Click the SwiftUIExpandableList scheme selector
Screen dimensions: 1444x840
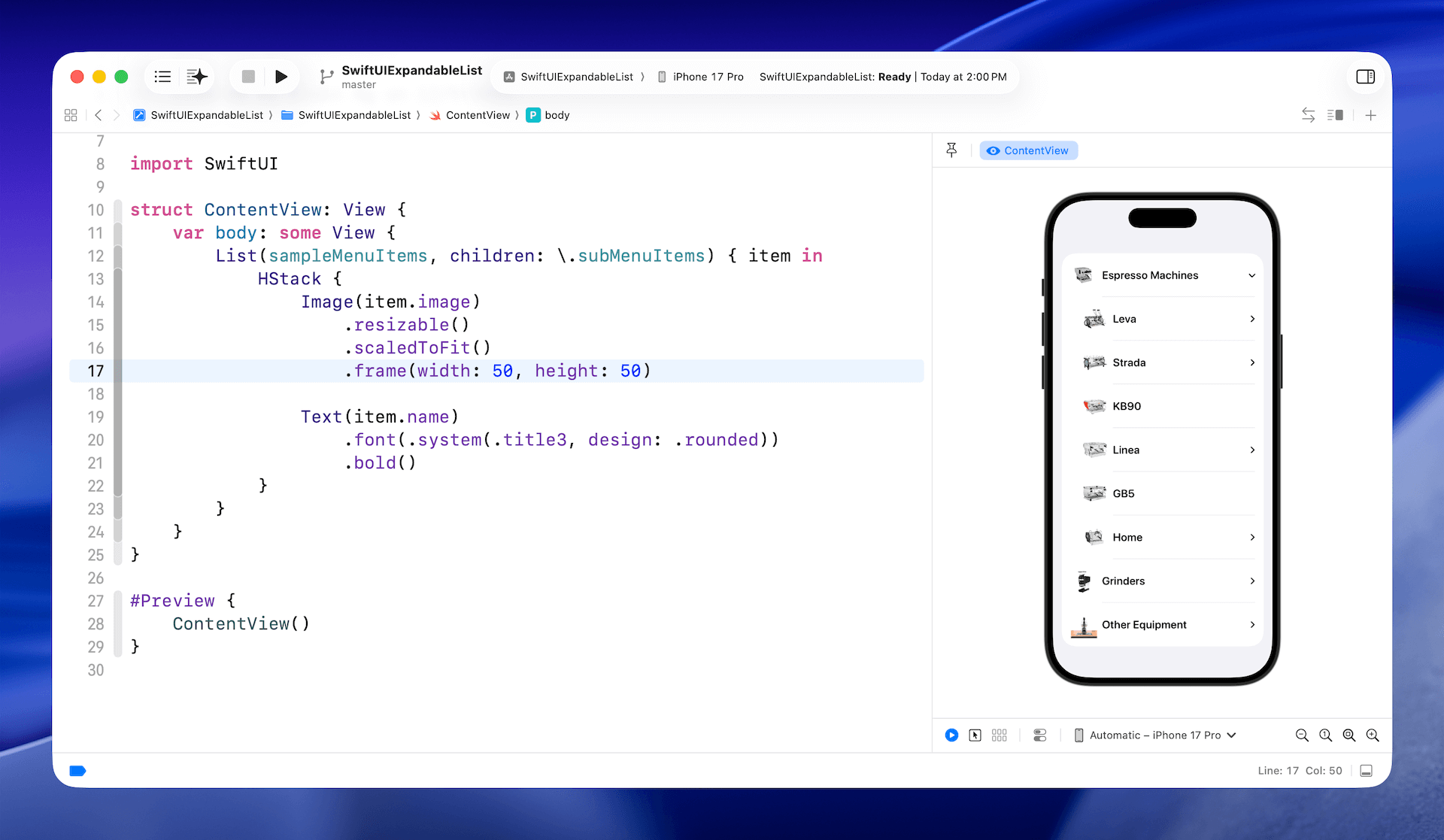coord(575,77)
